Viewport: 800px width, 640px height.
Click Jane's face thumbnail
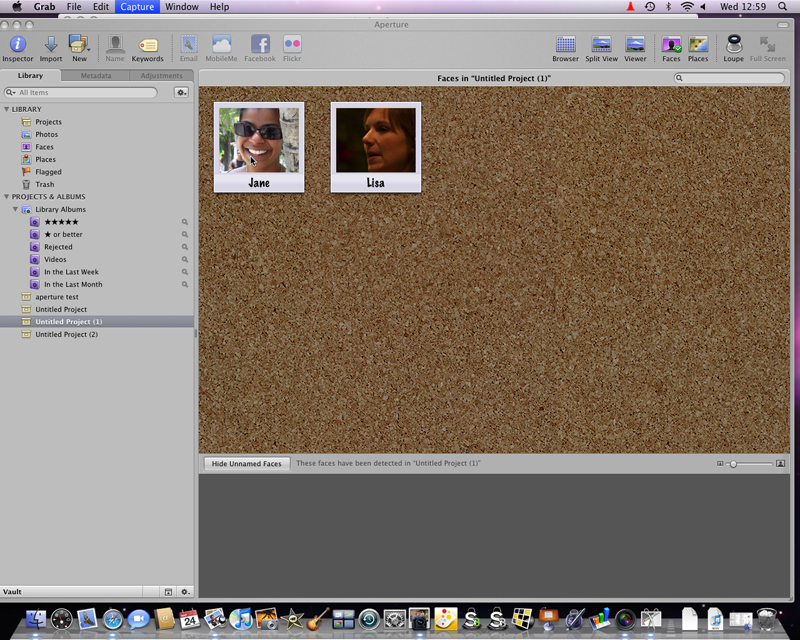259,140
